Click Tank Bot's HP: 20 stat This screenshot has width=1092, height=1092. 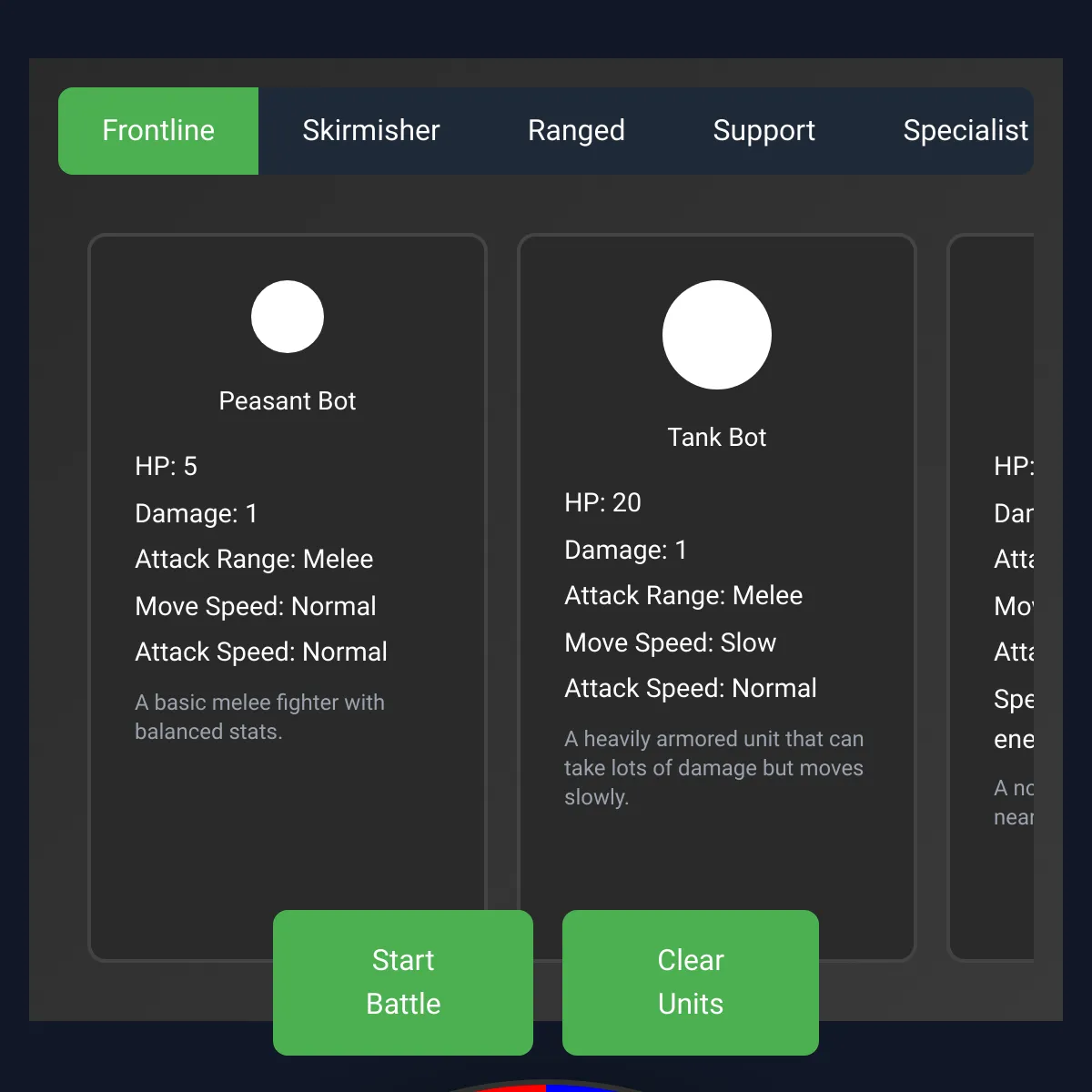(x=602, y=503)
